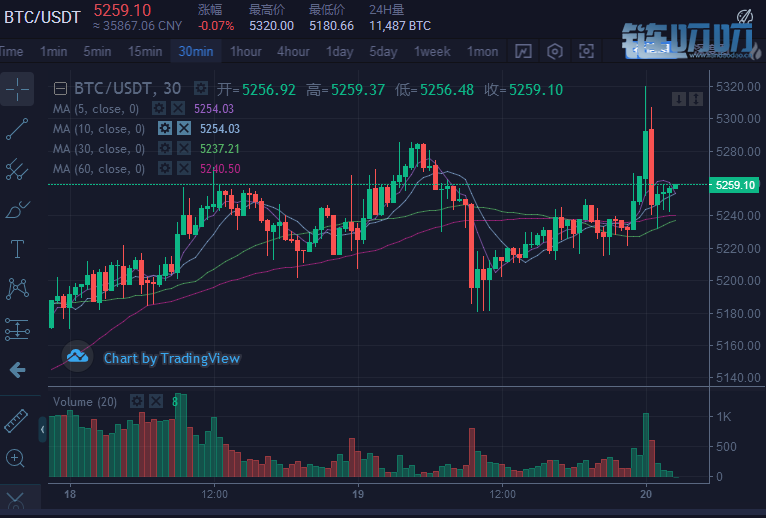Click the TradingView cloud logo
This screenshot has height=518, width=766.
(x=77, y=356)
